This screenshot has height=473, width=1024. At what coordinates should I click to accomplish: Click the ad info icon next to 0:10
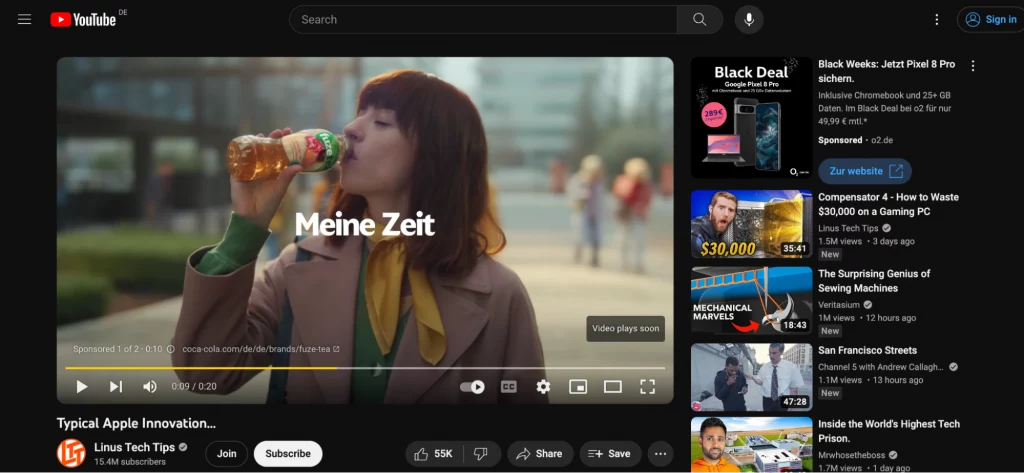coord(170,349)
